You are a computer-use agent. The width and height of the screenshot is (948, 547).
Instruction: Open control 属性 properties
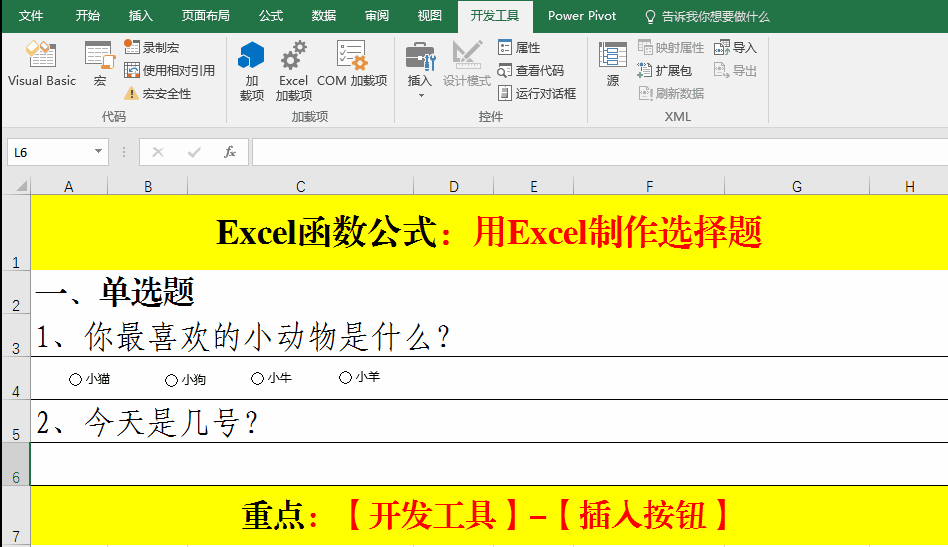[x=519, y=47]
